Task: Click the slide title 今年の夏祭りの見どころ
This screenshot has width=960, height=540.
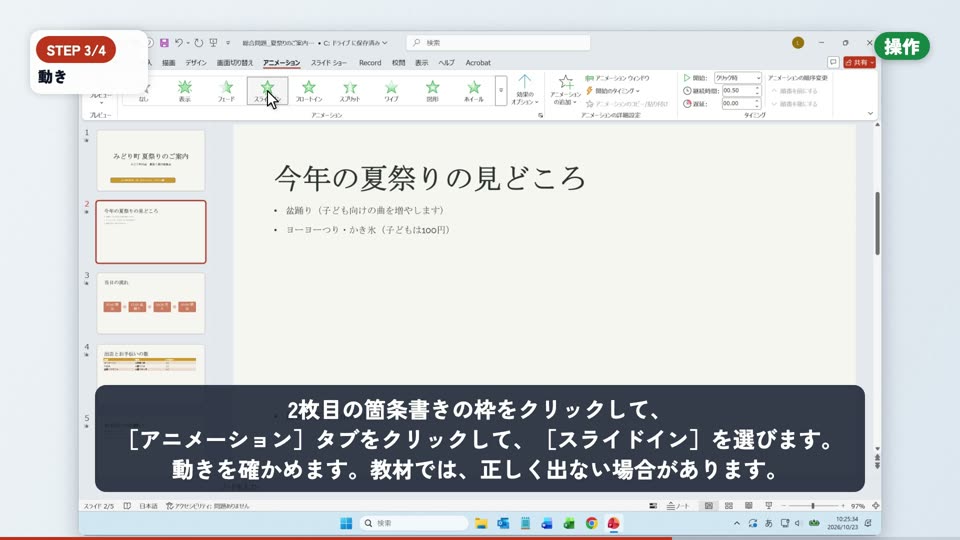Action: pyautogui.click(x=430, y=178)
